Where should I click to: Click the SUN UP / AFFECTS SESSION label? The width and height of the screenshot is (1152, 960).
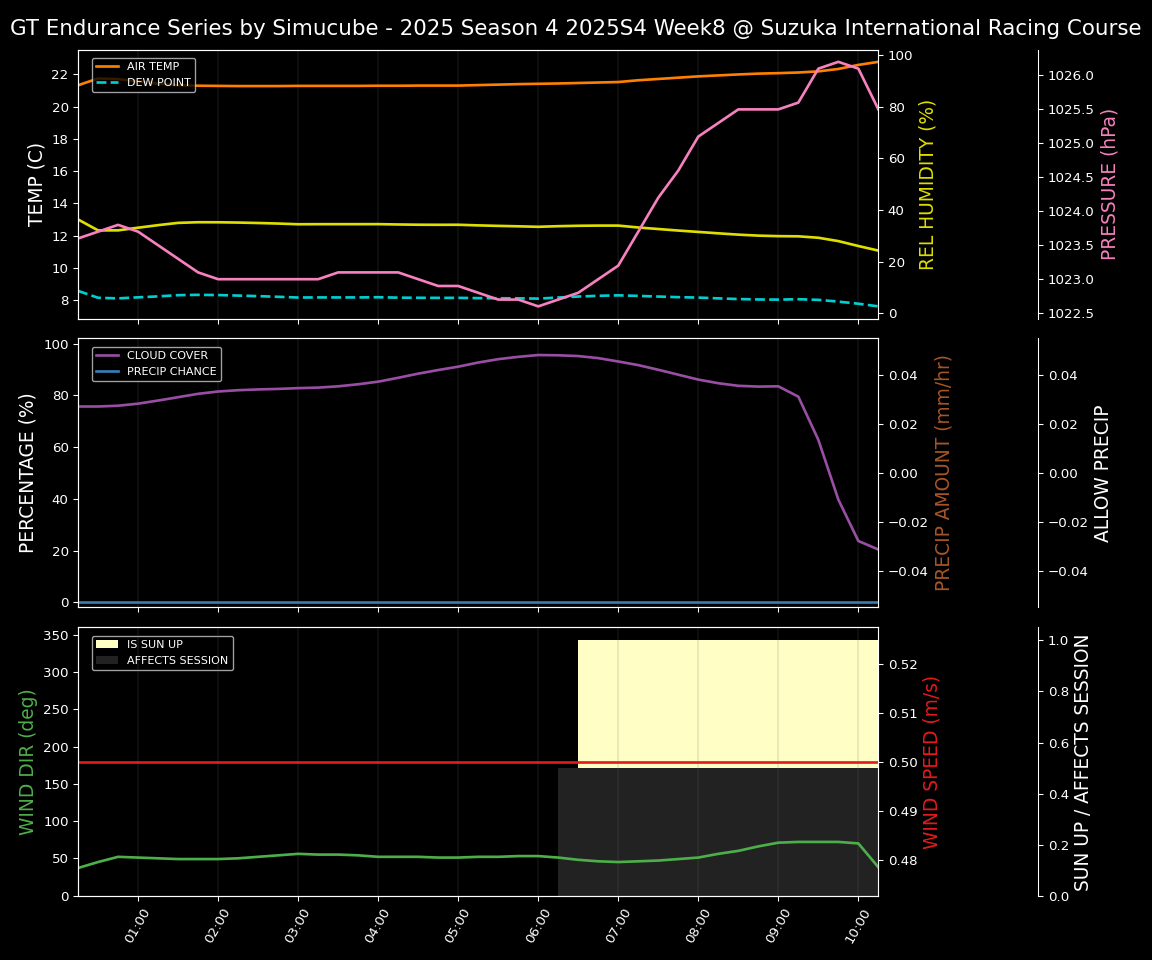pos(1082,761)
